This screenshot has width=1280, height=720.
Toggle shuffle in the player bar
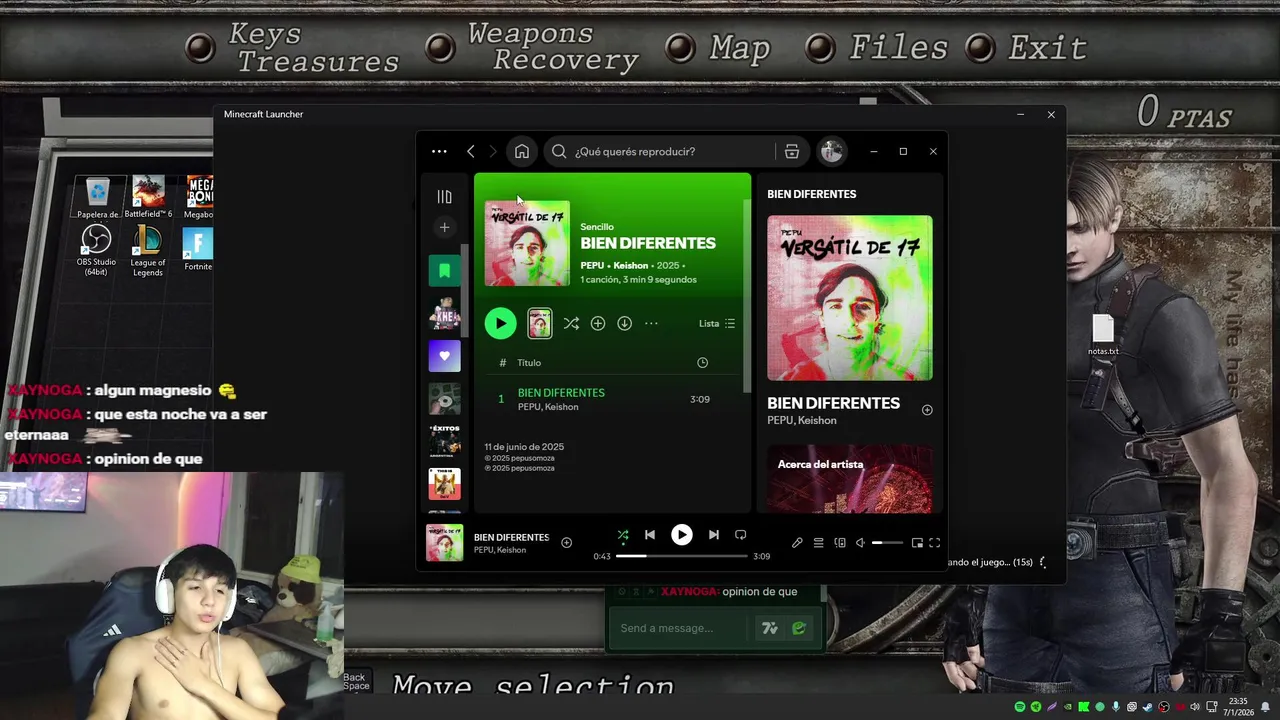click(x=623, y=535)
